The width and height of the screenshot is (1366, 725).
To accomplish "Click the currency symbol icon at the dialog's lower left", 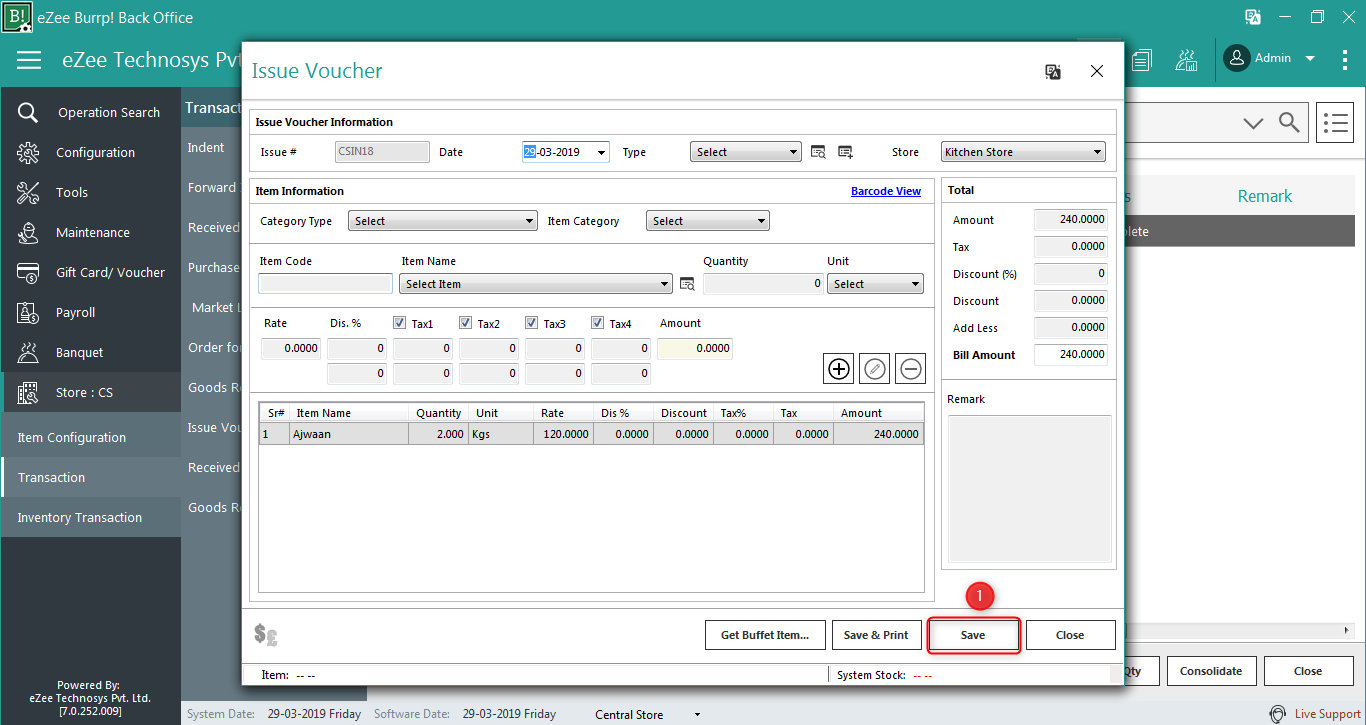I will coord(266,634).
